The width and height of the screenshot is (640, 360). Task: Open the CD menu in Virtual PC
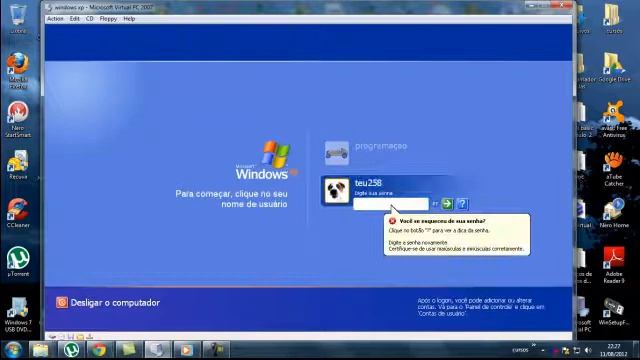click(x=90, y=19)
